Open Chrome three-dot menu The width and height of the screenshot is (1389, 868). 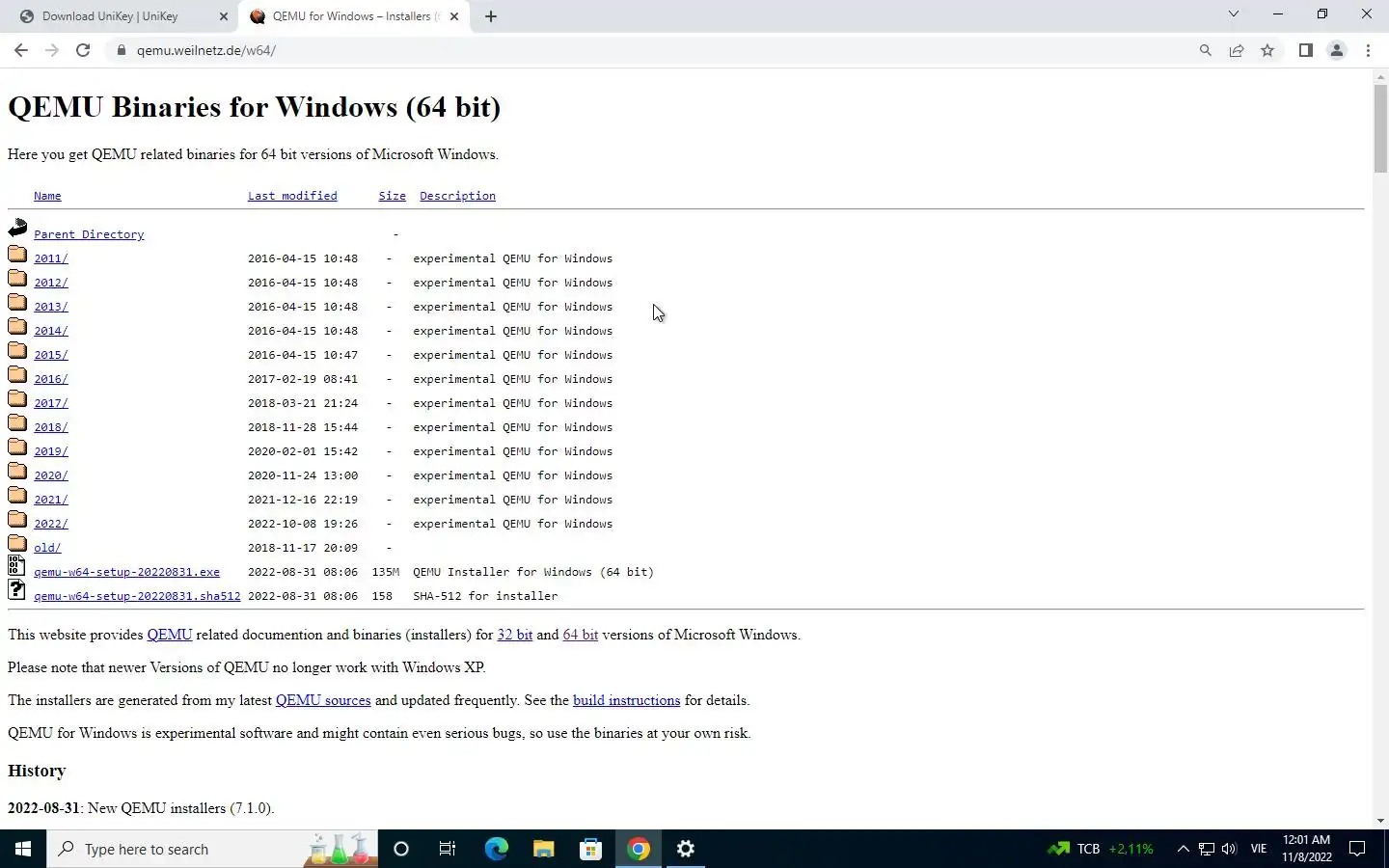(1368, 50)
